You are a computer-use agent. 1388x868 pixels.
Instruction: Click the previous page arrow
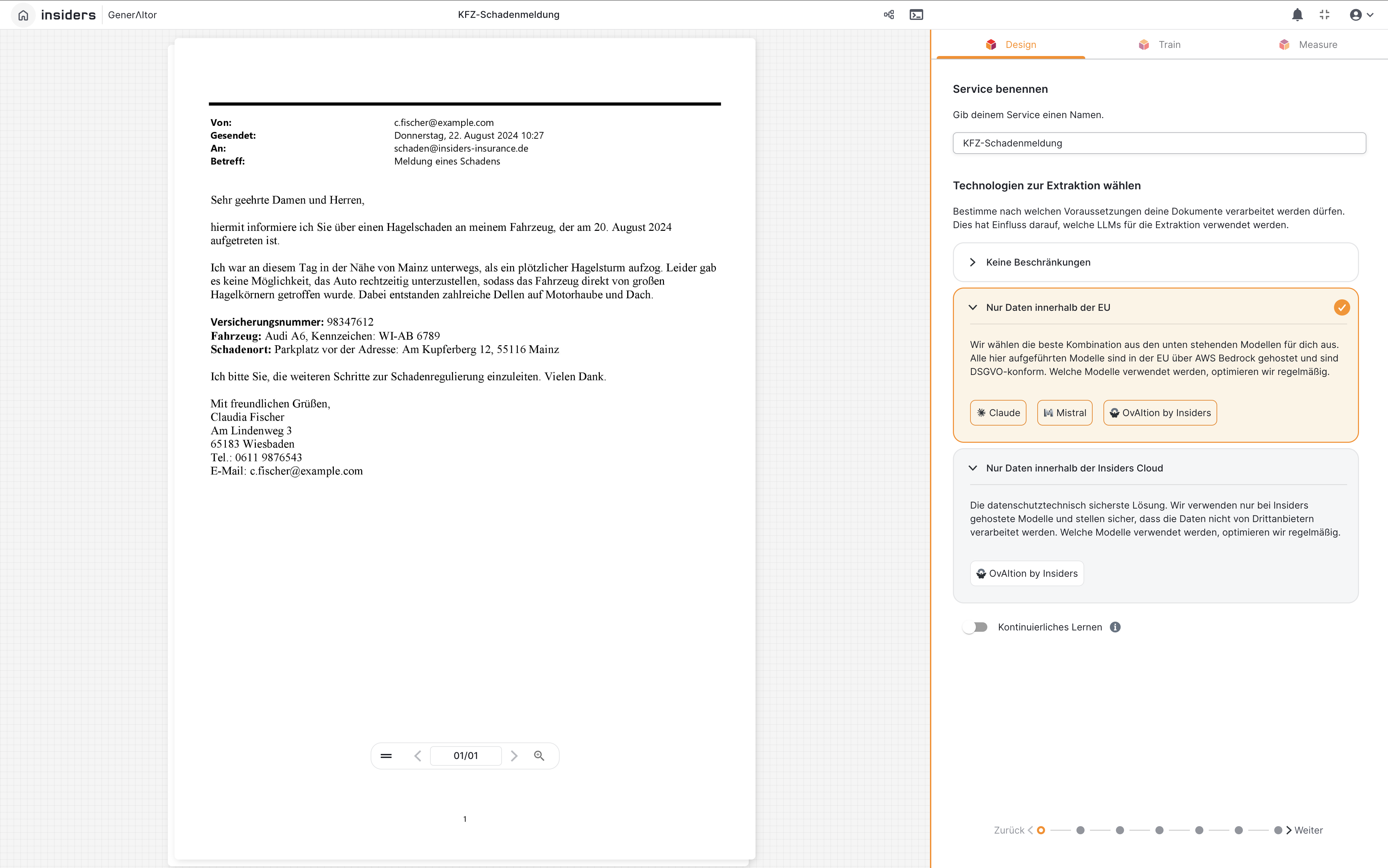pos(417,756)
